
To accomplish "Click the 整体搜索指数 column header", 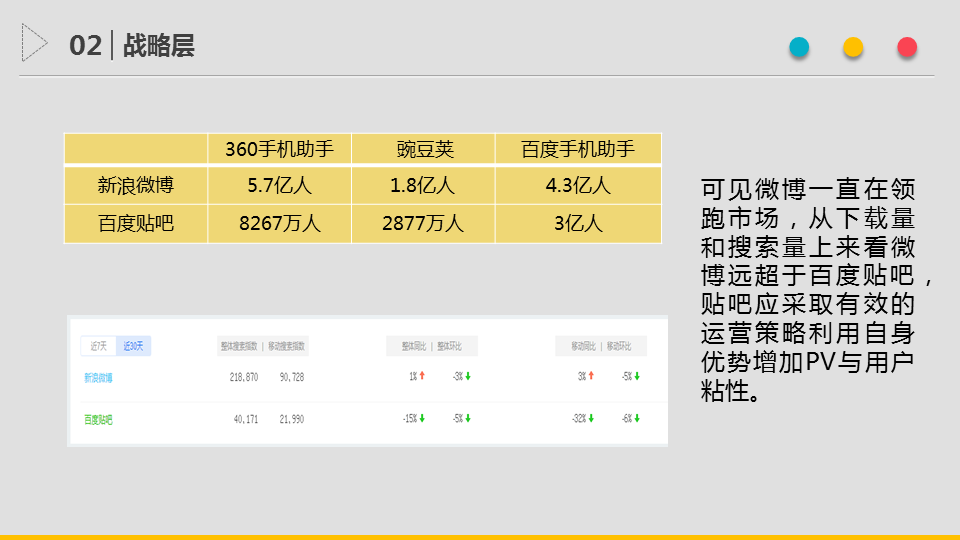I will coord(239,347).
